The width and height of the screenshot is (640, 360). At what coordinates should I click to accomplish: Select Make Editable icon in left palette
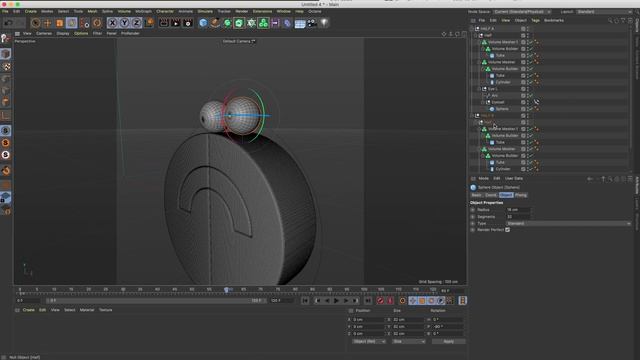coord(5,38)
